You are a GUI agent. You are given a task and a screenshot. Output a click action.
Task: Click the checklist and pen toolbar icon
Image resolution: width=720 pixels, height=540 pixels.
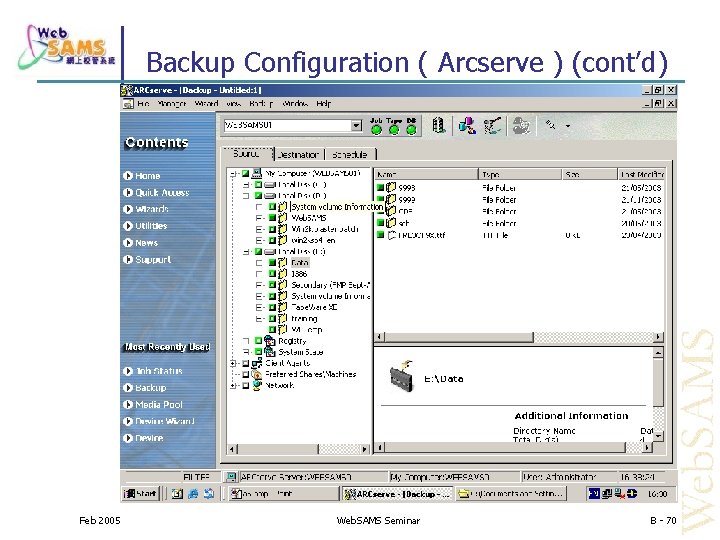point(492,125)
